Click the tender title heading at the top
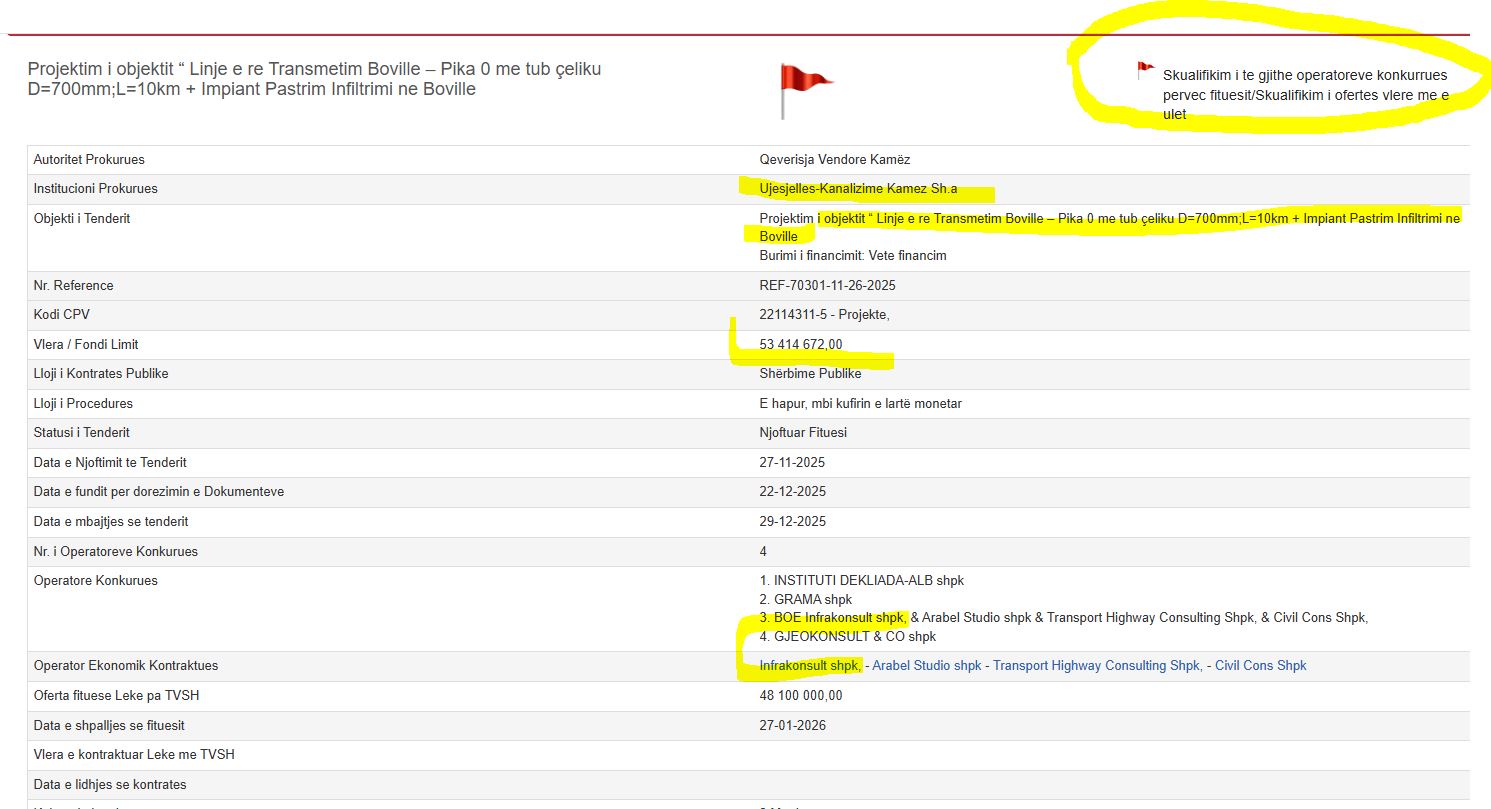The height and width of the screenshot is (809, 1491). (x=314, y=79)
